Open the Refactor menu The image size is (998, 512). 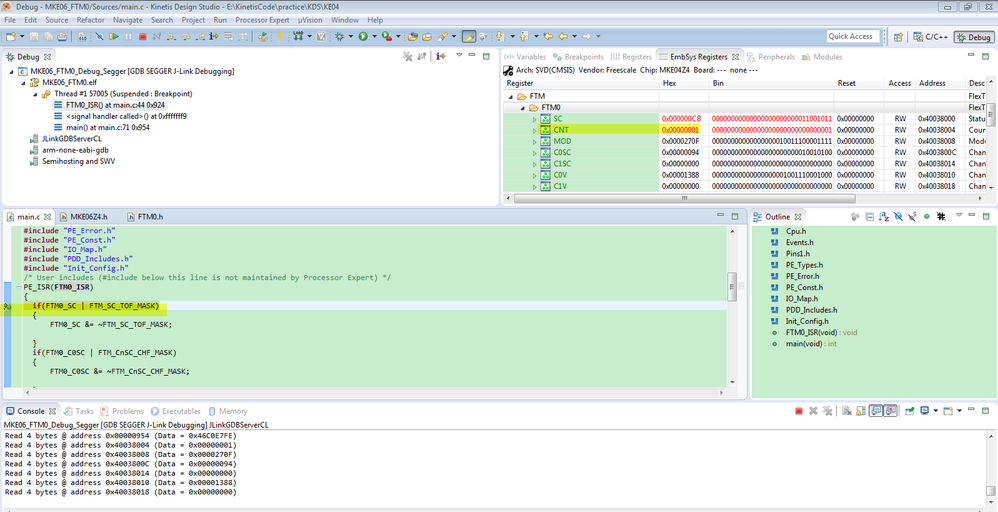click(90, 20)
